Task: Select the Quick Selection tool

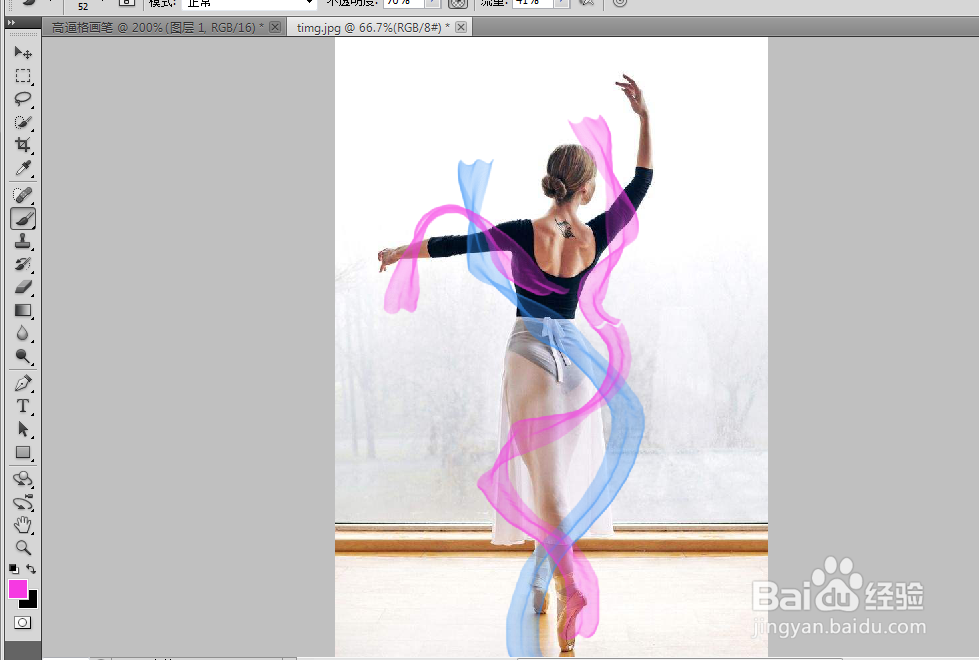Action: (x=22, y=122)
